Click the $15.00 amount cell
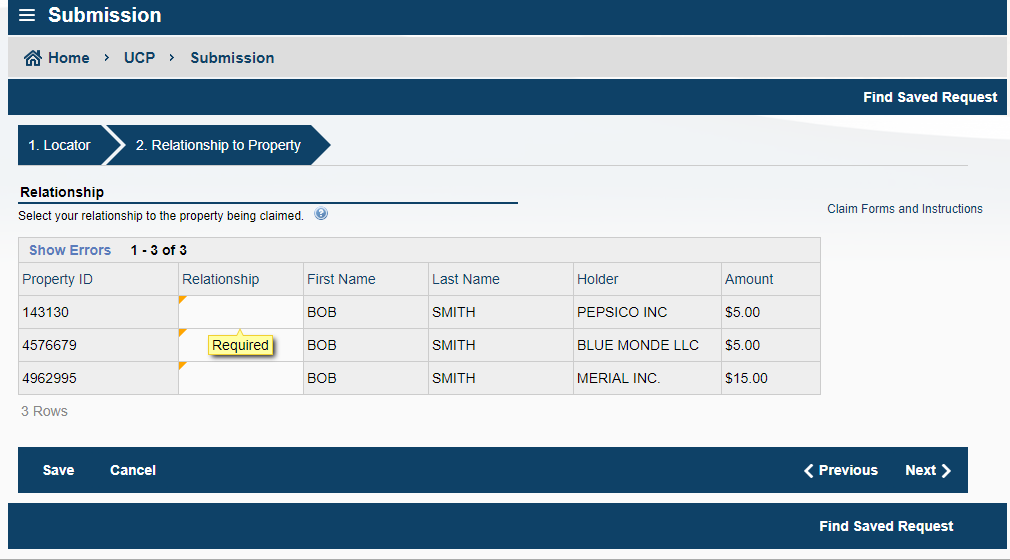 pos(770,378)
